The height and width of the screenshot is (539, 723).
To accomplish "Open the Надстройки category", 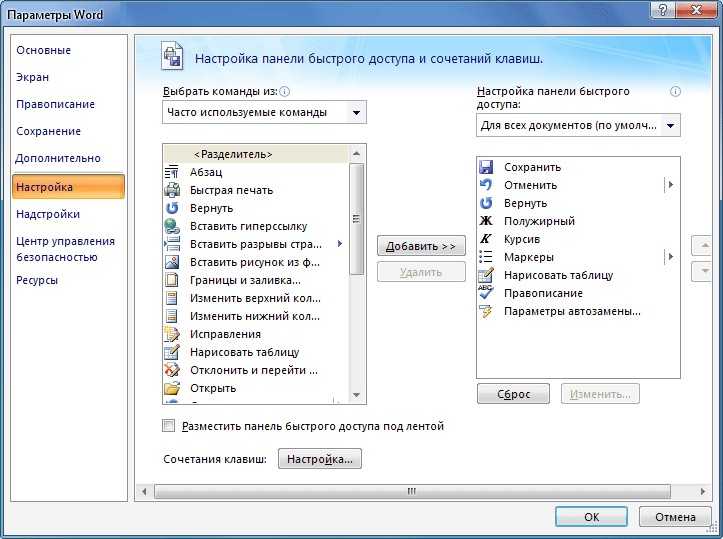I will tap(48, 214).
